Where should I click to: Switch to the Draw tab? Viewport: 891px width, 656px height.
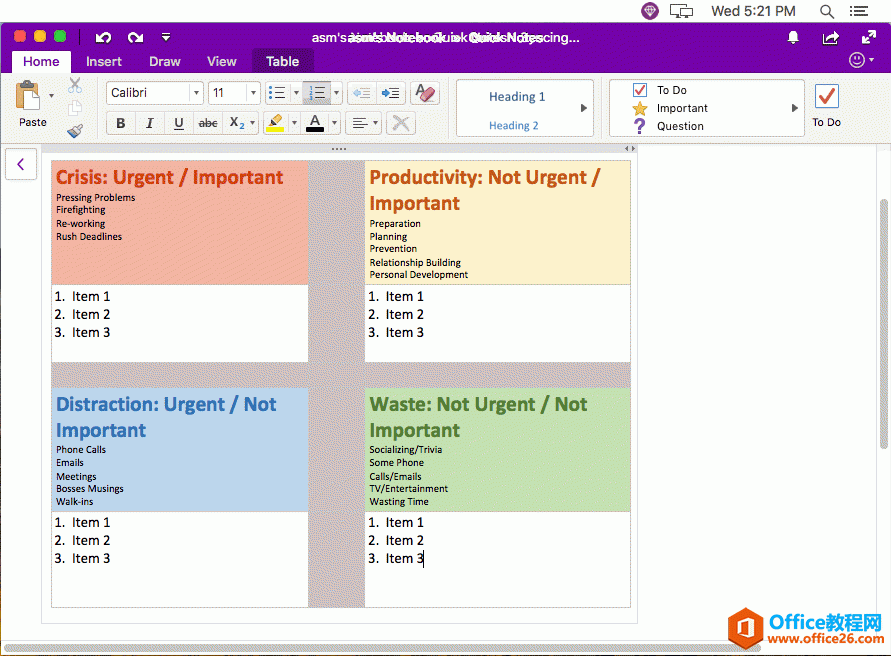click(164, 61)
